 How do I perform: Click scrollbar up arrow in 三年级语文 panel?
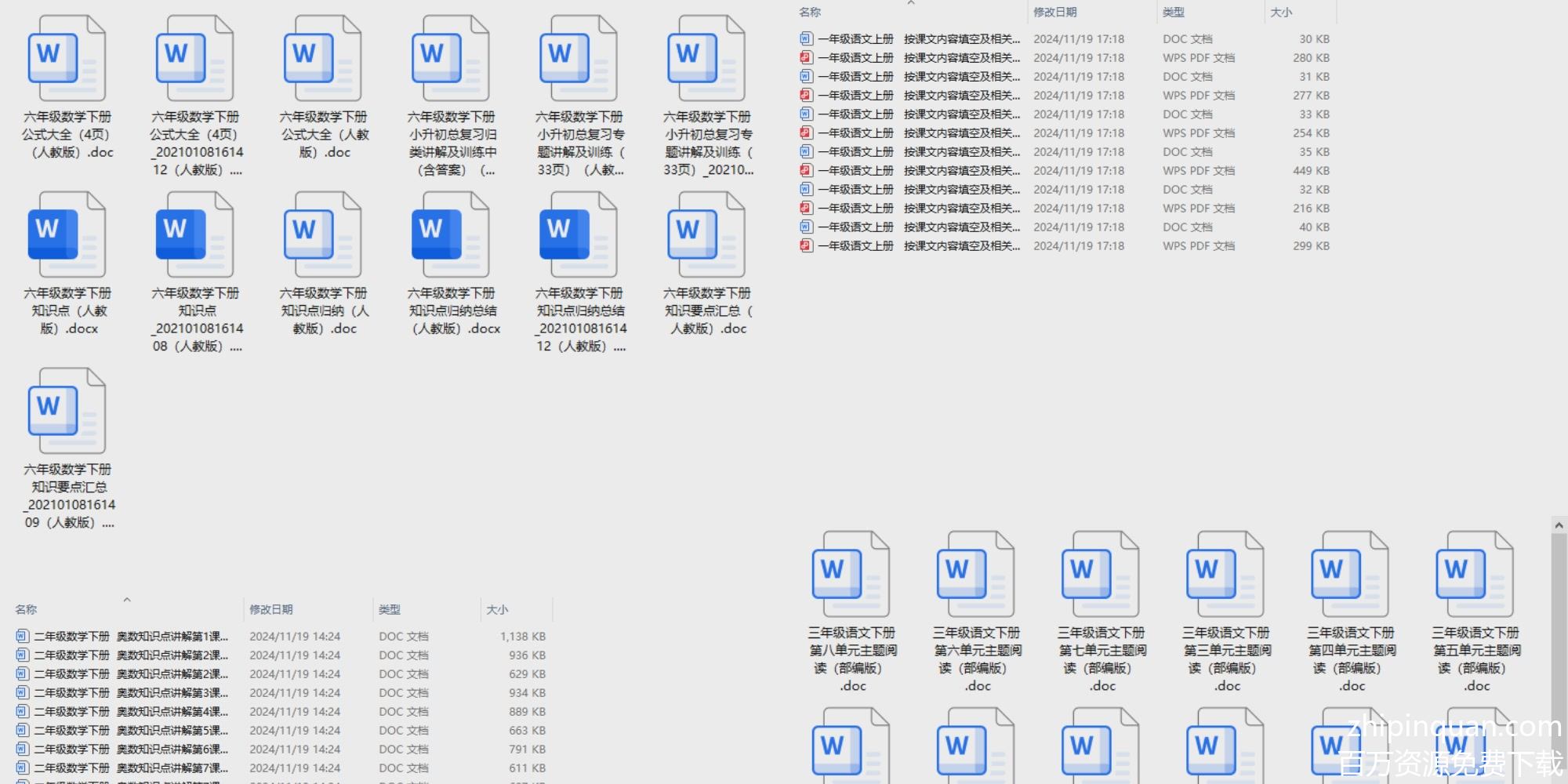(1558, 525)
